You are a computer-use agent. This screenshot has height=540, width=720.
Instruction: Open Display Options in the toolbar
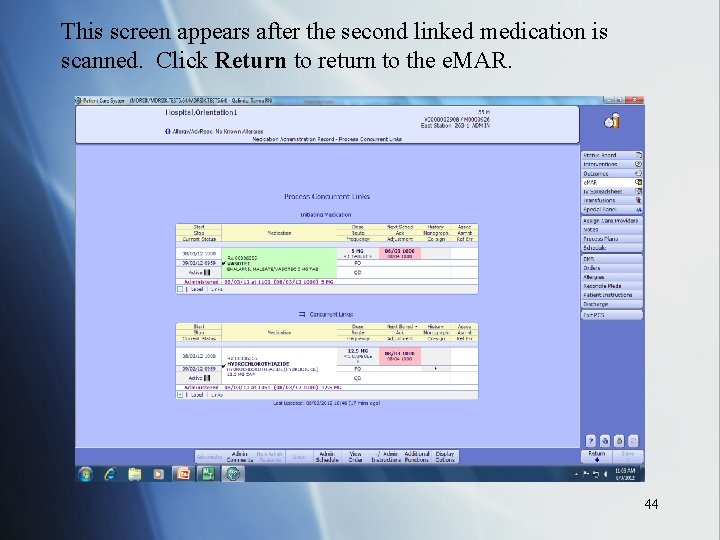pos(444,456)
